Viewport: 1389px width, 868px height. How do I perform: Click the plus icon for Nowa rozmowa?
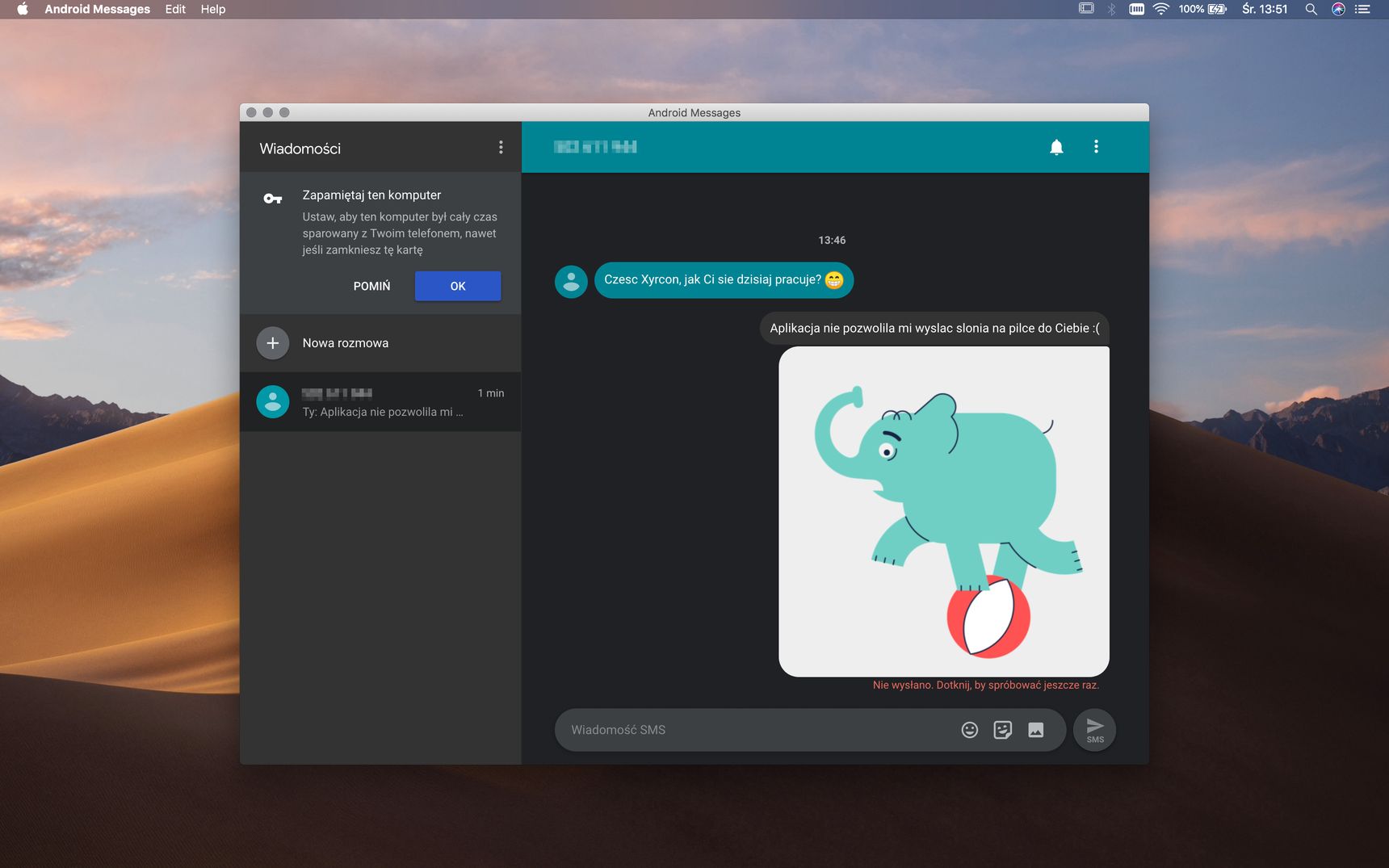273,343
